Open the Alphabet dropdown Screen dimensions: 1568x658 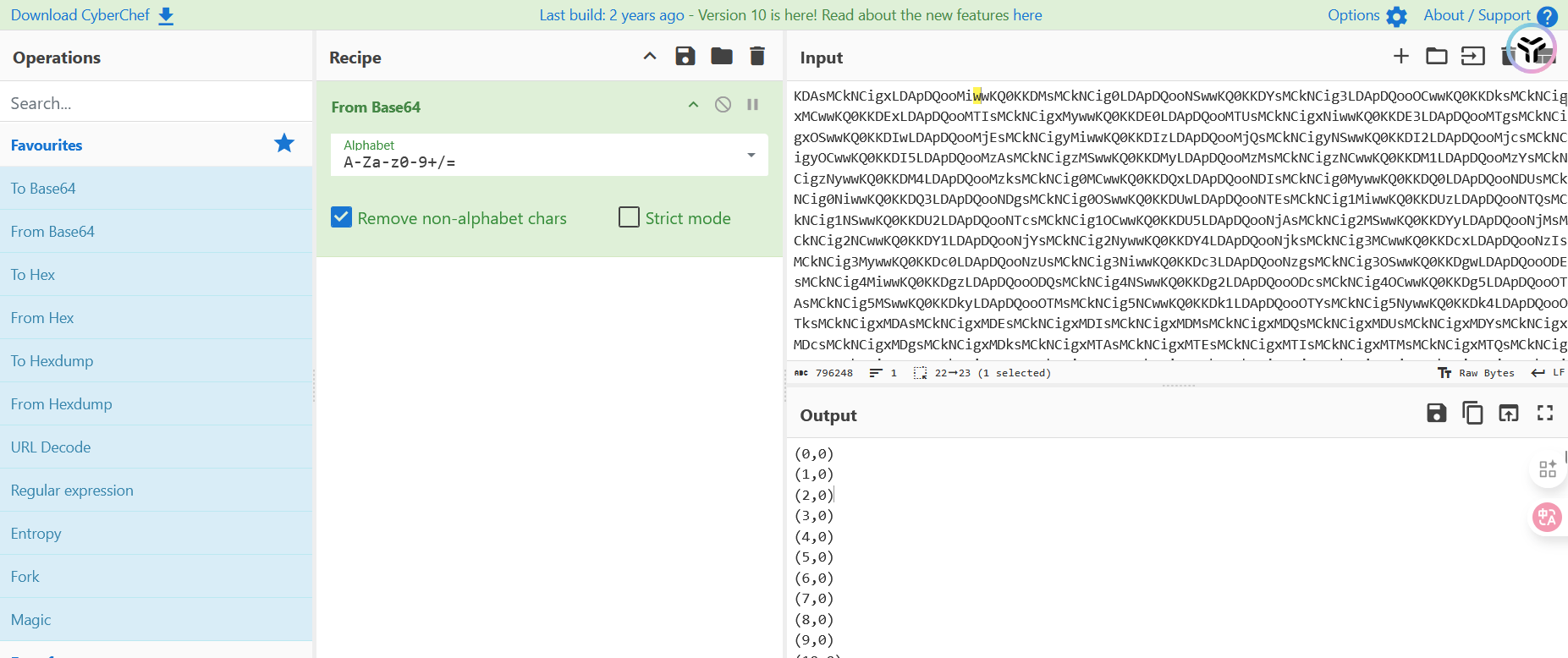(751, 155)
